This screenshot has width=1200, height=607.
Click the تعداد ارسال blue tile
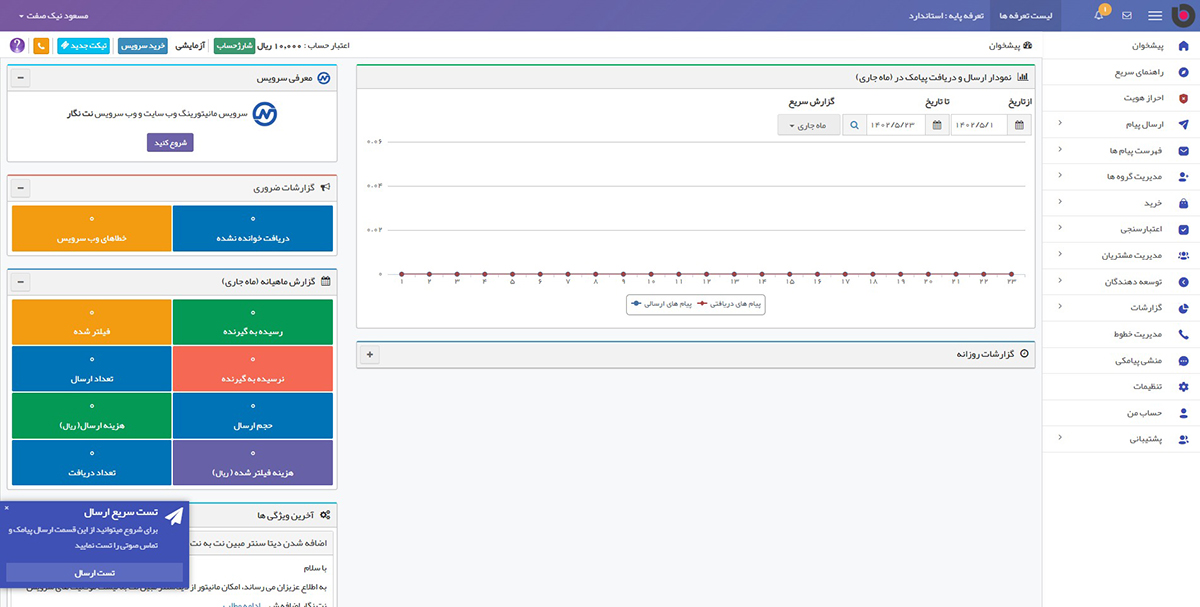[x=91, y=369]
